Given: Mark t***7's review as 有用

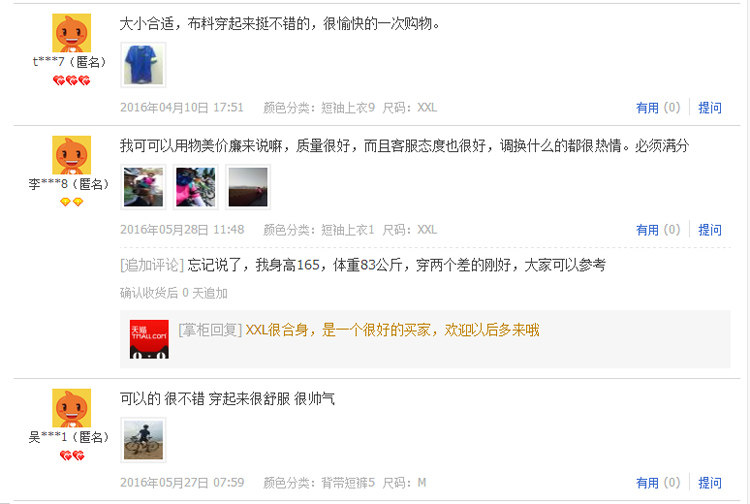Looking at the screenshot, I should [658, 108].
